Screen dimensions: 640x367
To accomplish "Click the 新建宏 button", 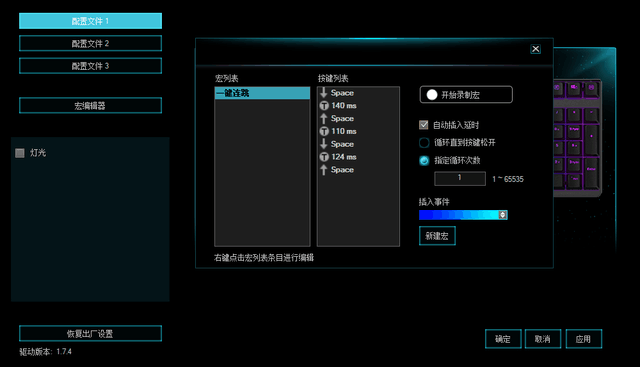I will click(x=437, y=236).
